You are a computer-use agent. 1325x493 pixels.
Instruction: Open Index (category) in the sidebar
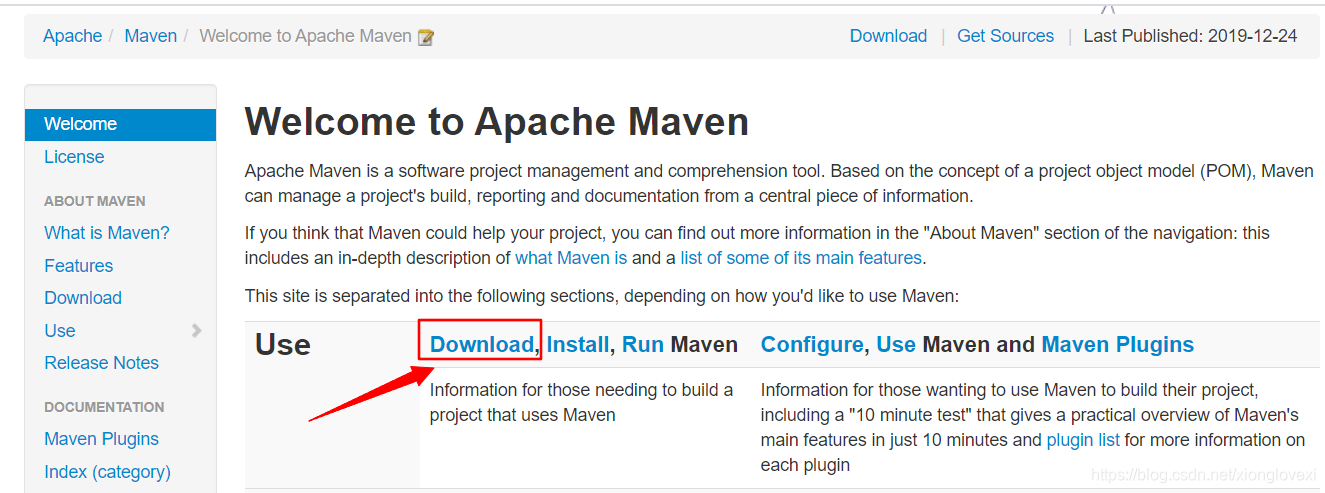point(107,472)
